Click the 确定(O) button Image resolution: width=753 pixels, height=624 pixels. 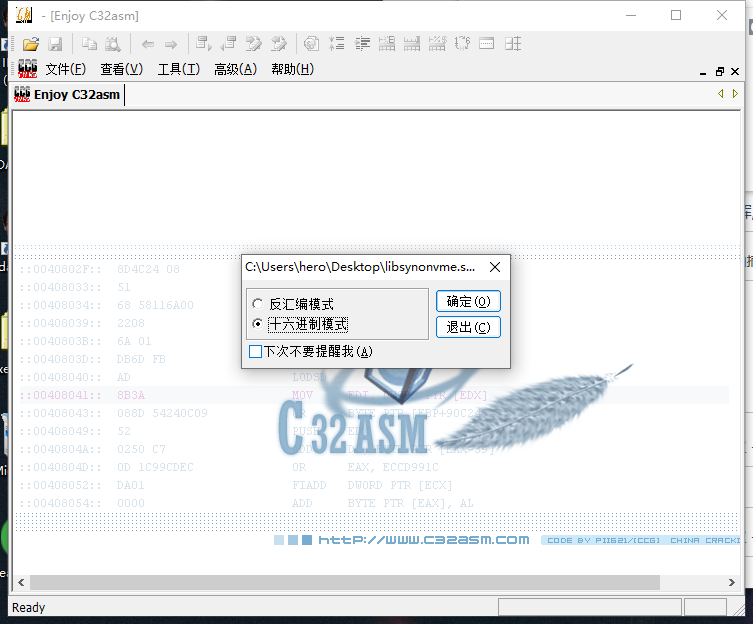pyautogui.click(x=468, y=301)
